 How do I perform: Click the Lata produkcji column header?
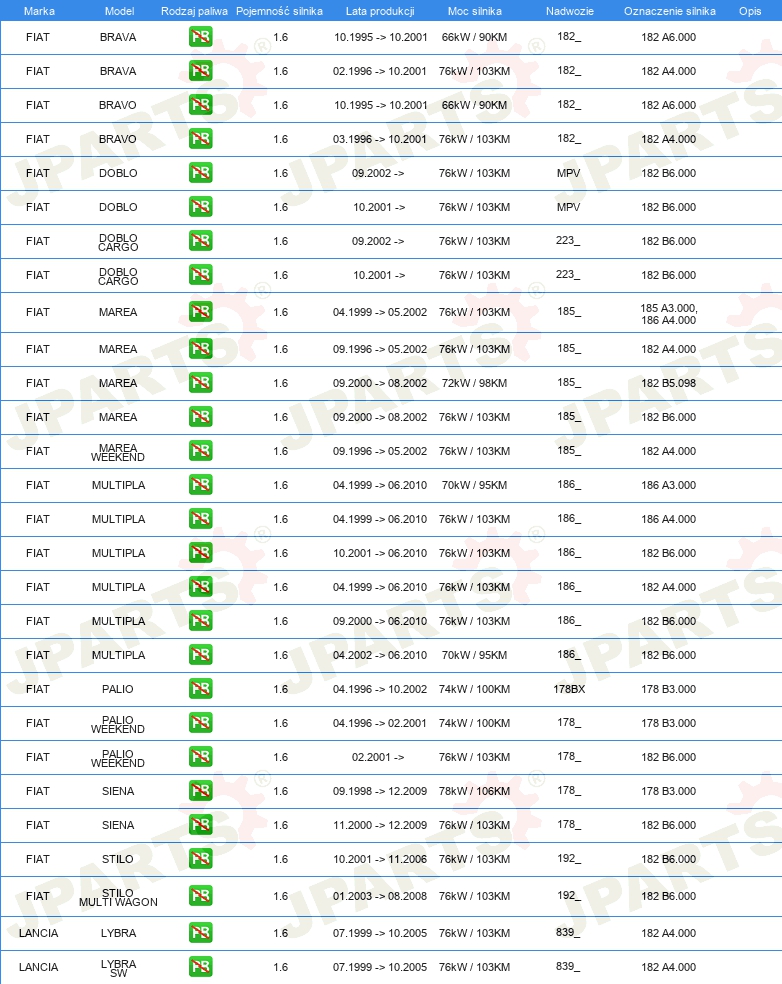pyautogui.click(x=380, y=11)
